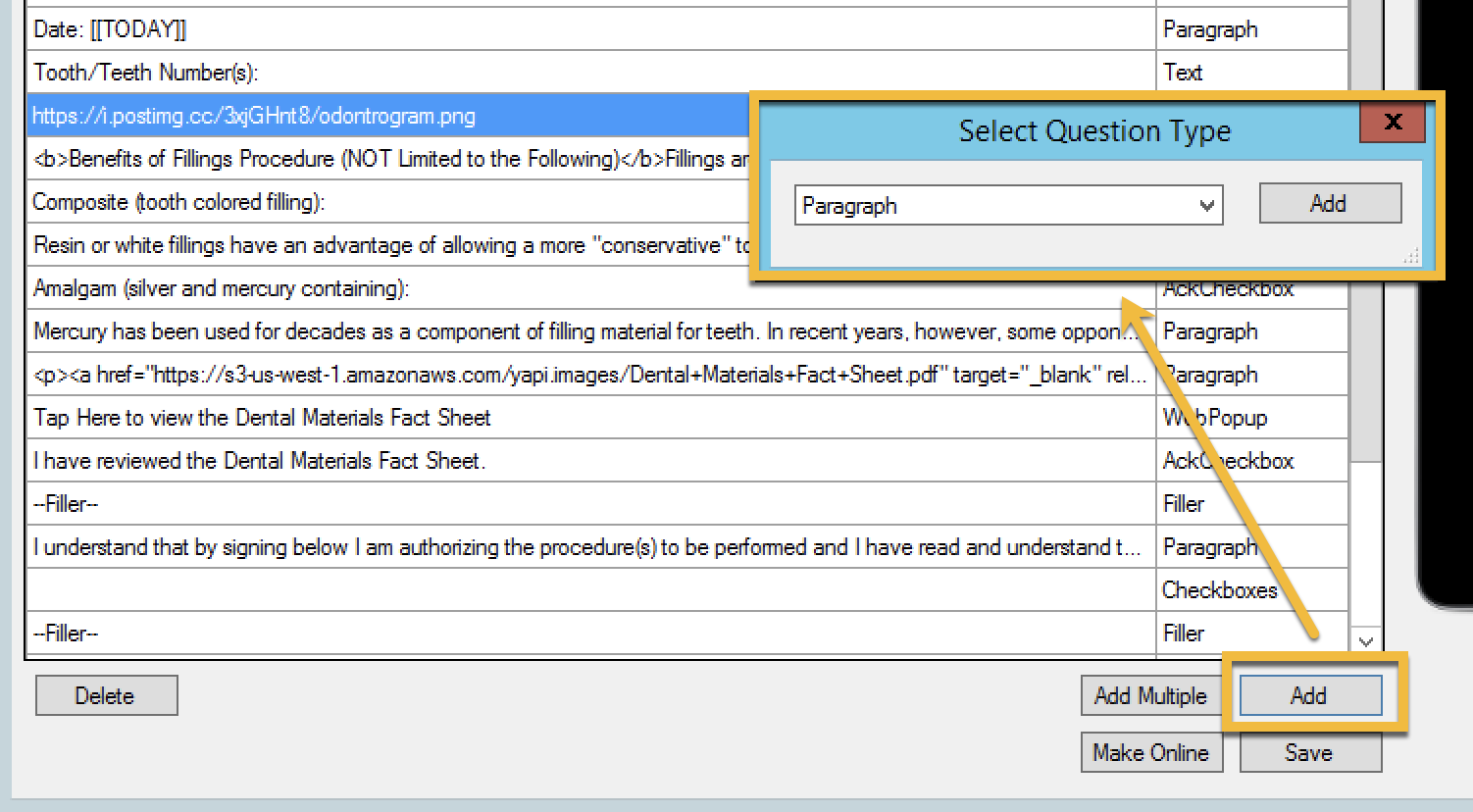Click Filler type cell of last row

point(1251,634)
